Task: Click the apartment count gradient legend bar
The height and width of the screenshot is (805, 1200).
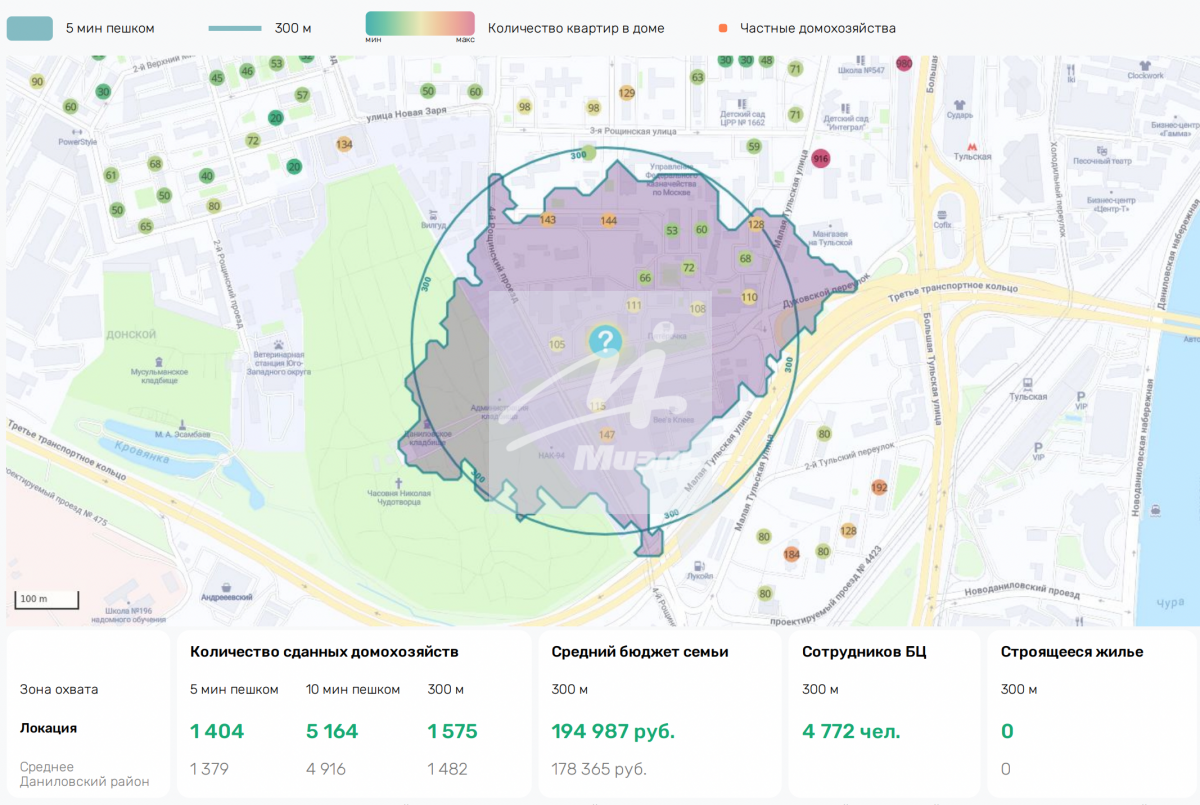Action: coord(420,26)
